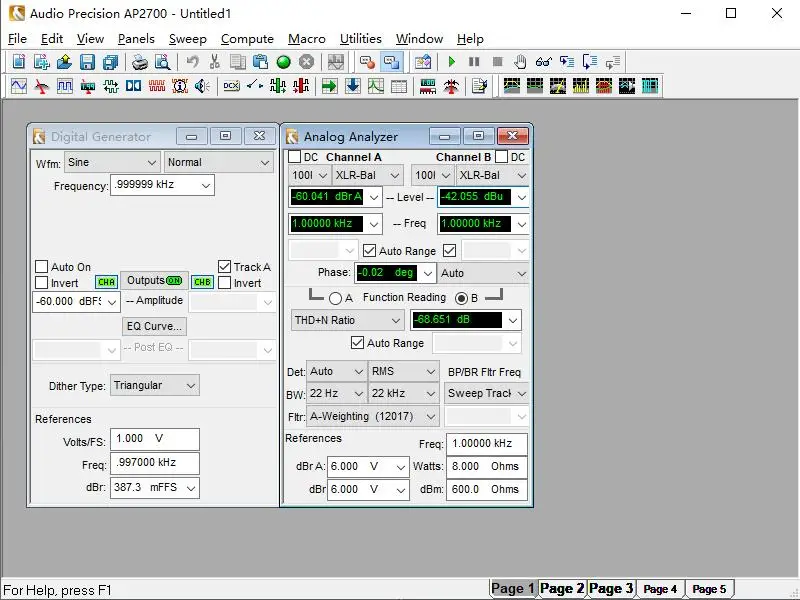Viewport: 800px width, 600px height.
Task: Click the pause sweep icon
Action: coord(474,62)
